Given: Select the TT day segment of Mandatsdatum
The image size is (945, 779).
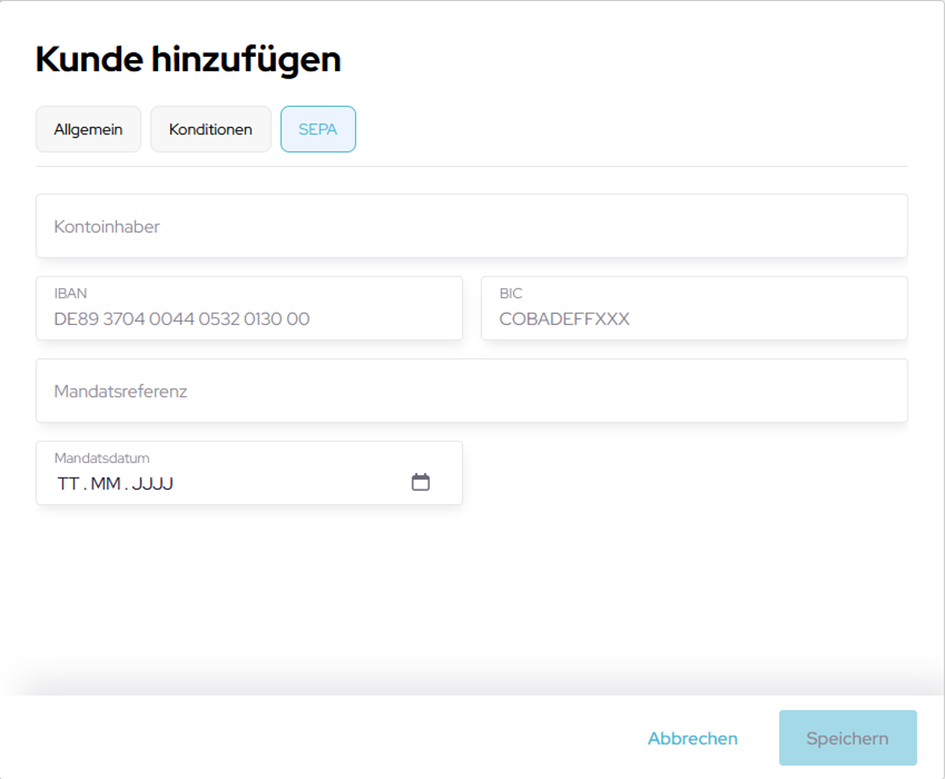Looking at the screenshot, I should tap(68, 484).
